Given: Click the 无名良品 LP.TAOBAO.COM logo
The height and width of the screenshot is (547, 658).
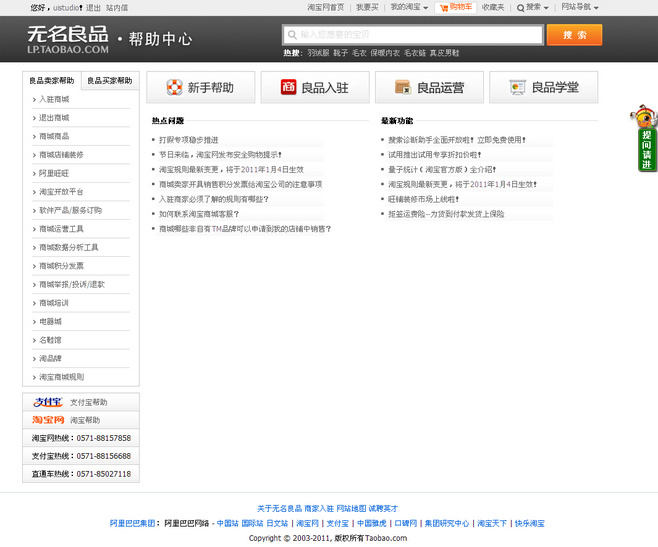Looking at the screenshot, I should pos(68,39).
